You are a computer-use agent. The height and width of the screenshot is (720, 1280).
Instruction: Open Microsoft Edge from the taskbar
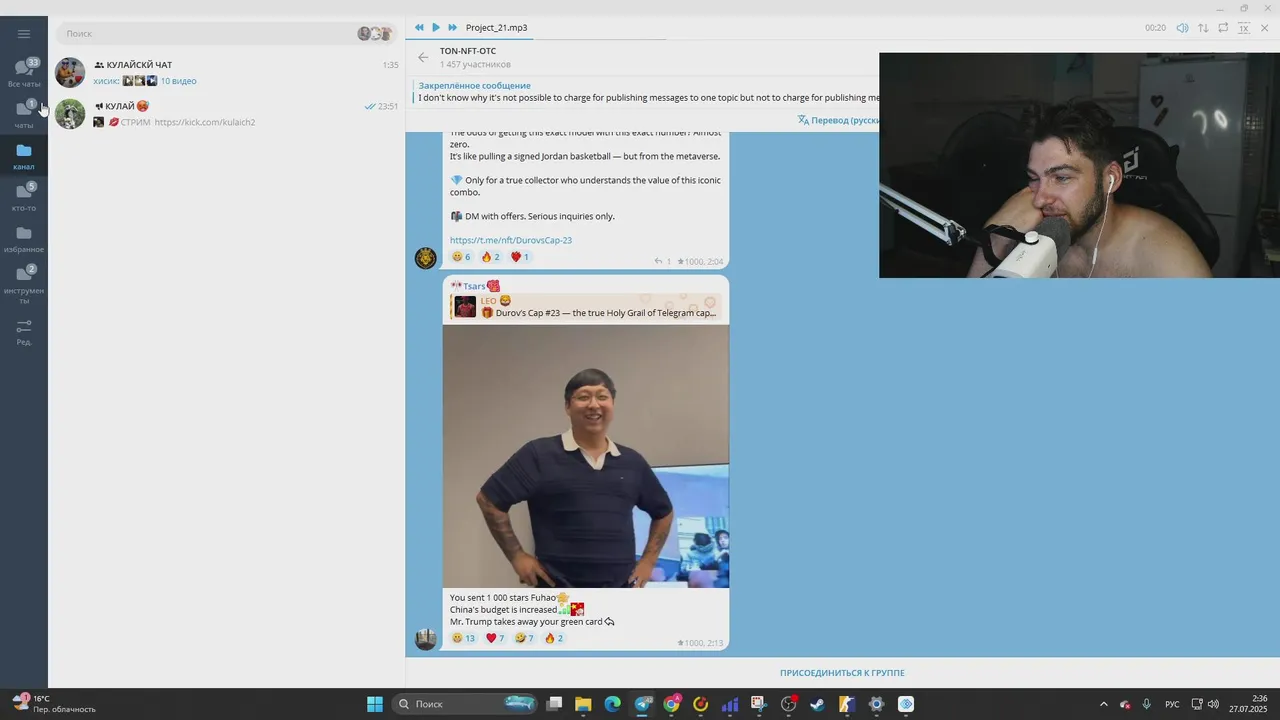point(612,704)
